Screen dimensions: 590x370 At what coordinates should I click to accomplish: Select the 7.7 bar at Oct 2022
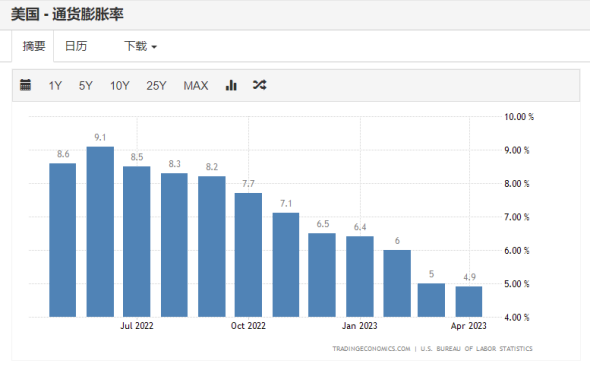click(248, 255)
